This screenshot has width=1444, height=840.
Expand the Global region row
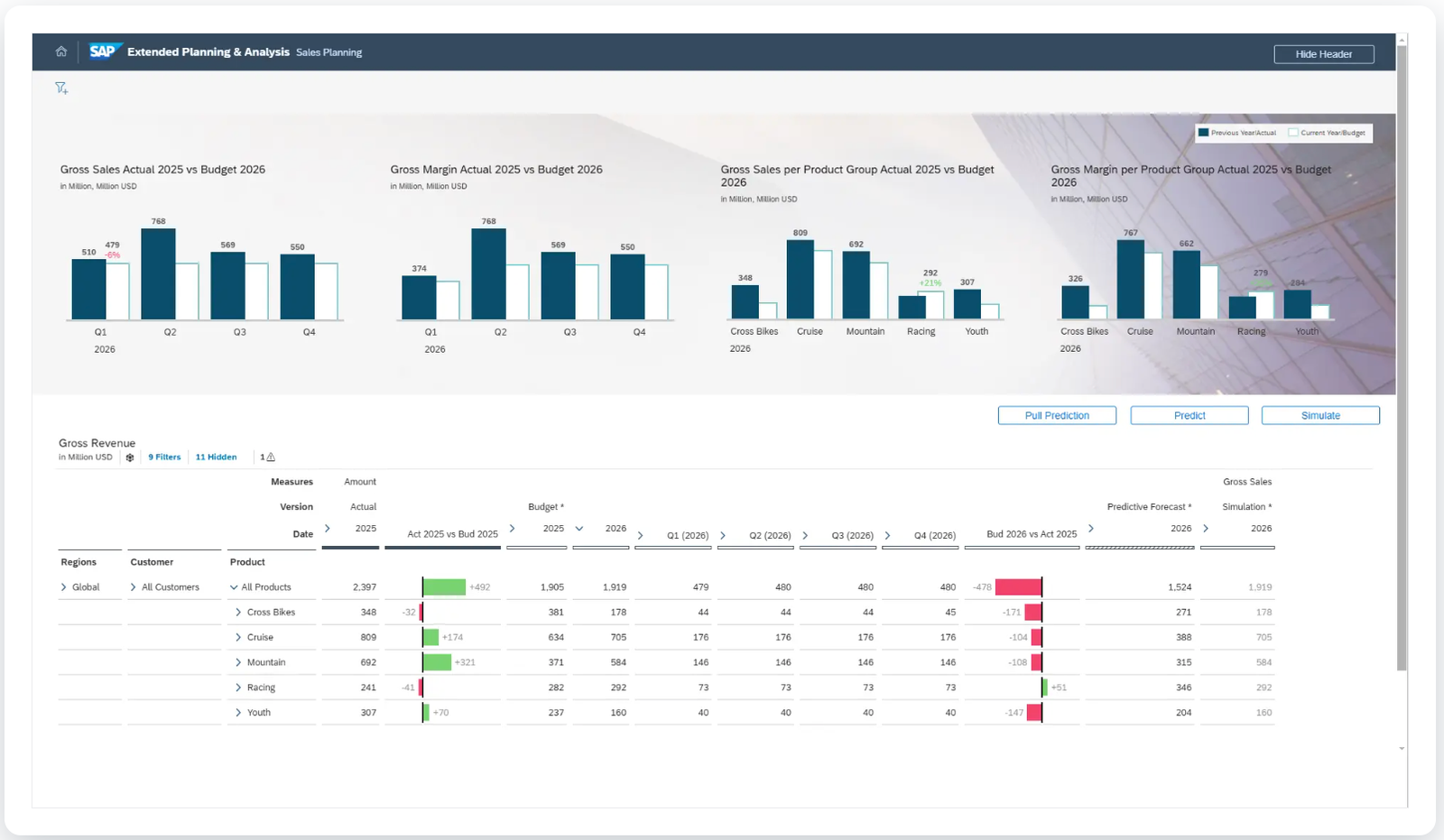64,587
